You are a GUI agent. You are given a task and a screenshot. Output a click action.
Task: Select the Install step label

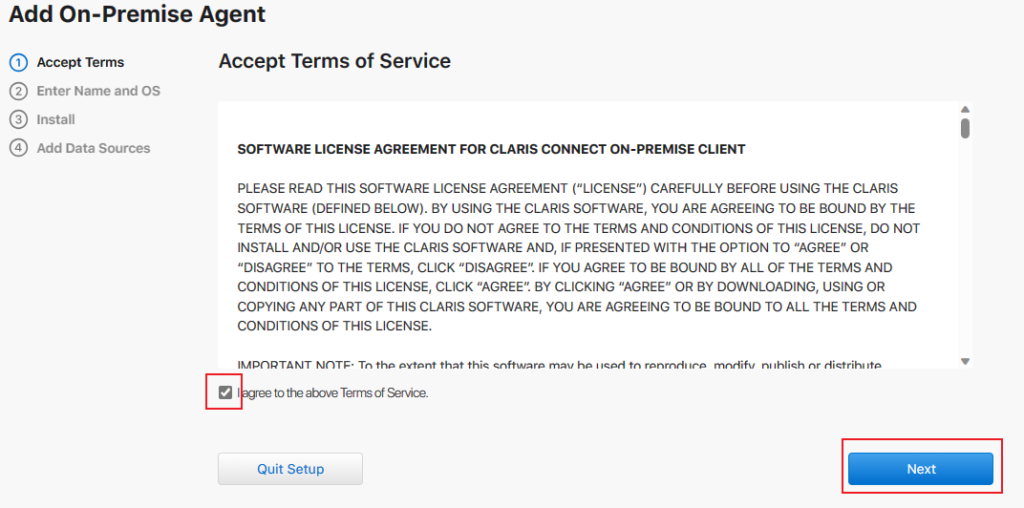(56, 119)
